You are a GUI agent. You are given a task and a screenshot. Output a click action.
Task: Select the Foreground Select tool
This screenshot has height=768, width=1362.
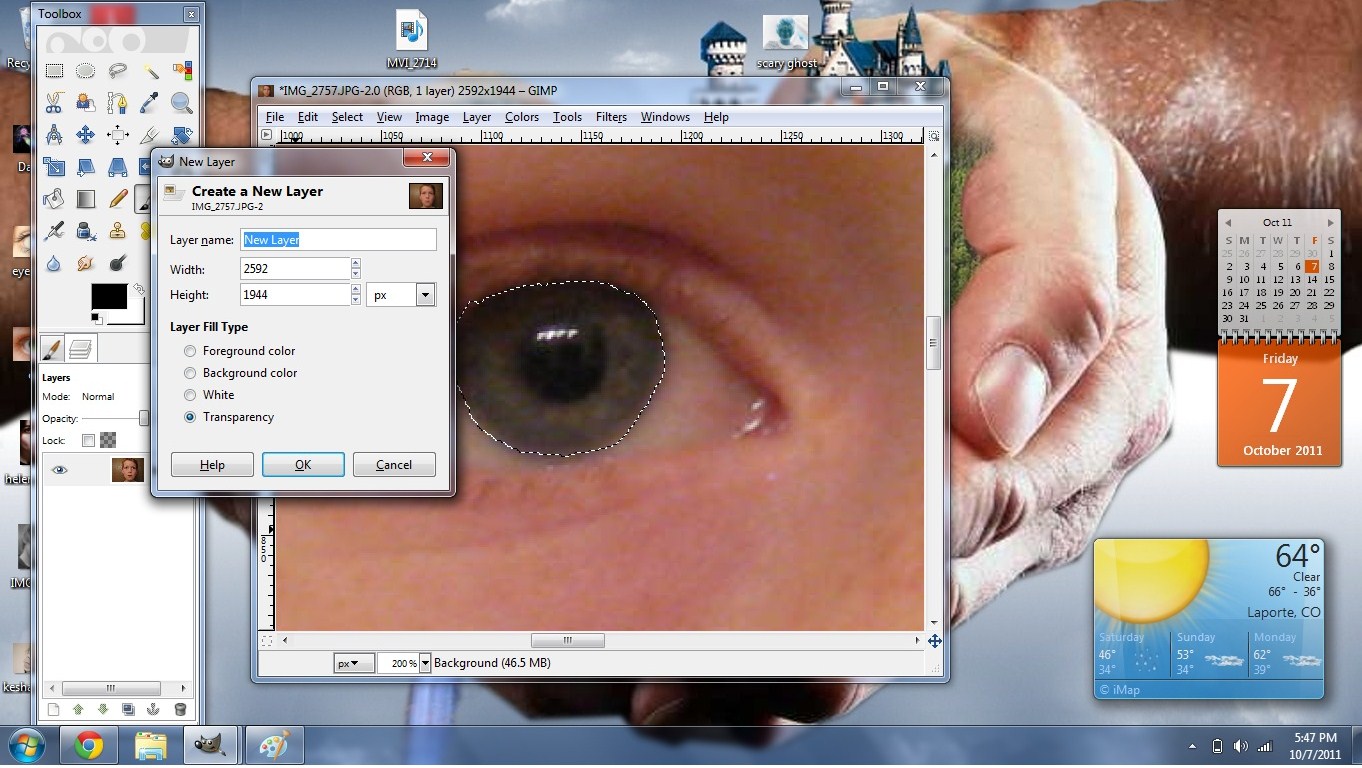(x=86, y=103)
